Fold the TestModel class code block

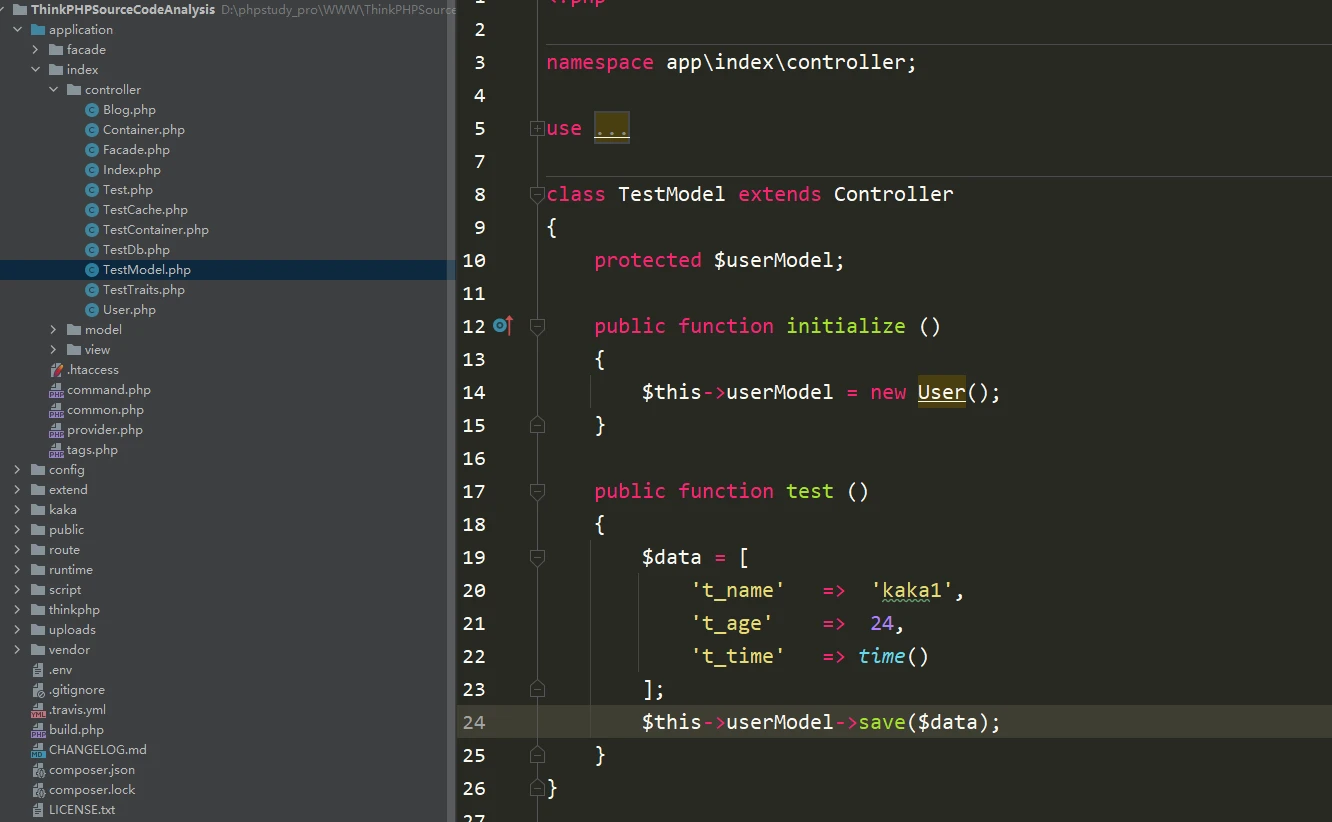point(537,195)
